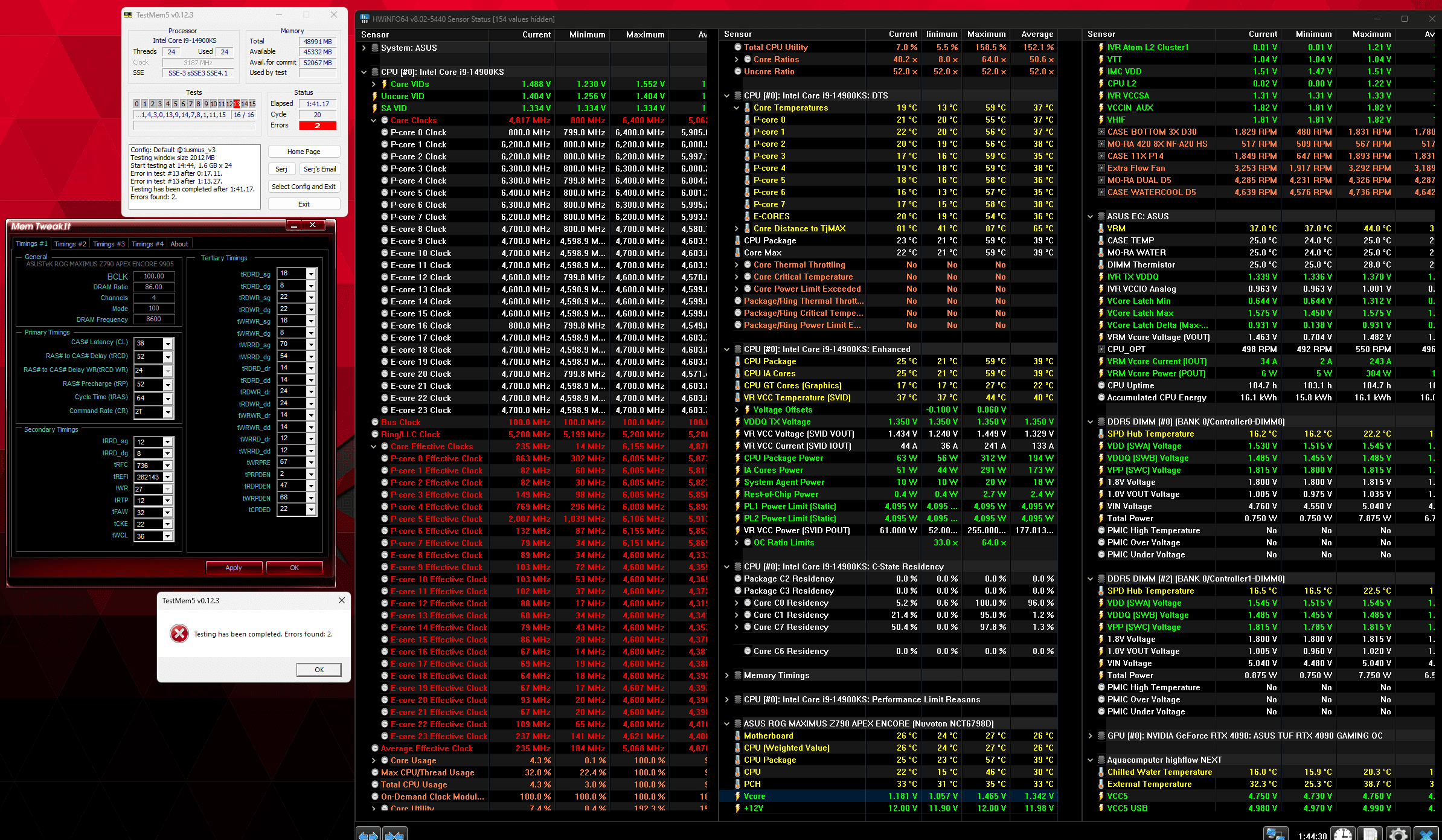Click the circle icon beside Total CPU Utility
Image resolution: width=1442 pixels, height=840 pixels.
737,47
